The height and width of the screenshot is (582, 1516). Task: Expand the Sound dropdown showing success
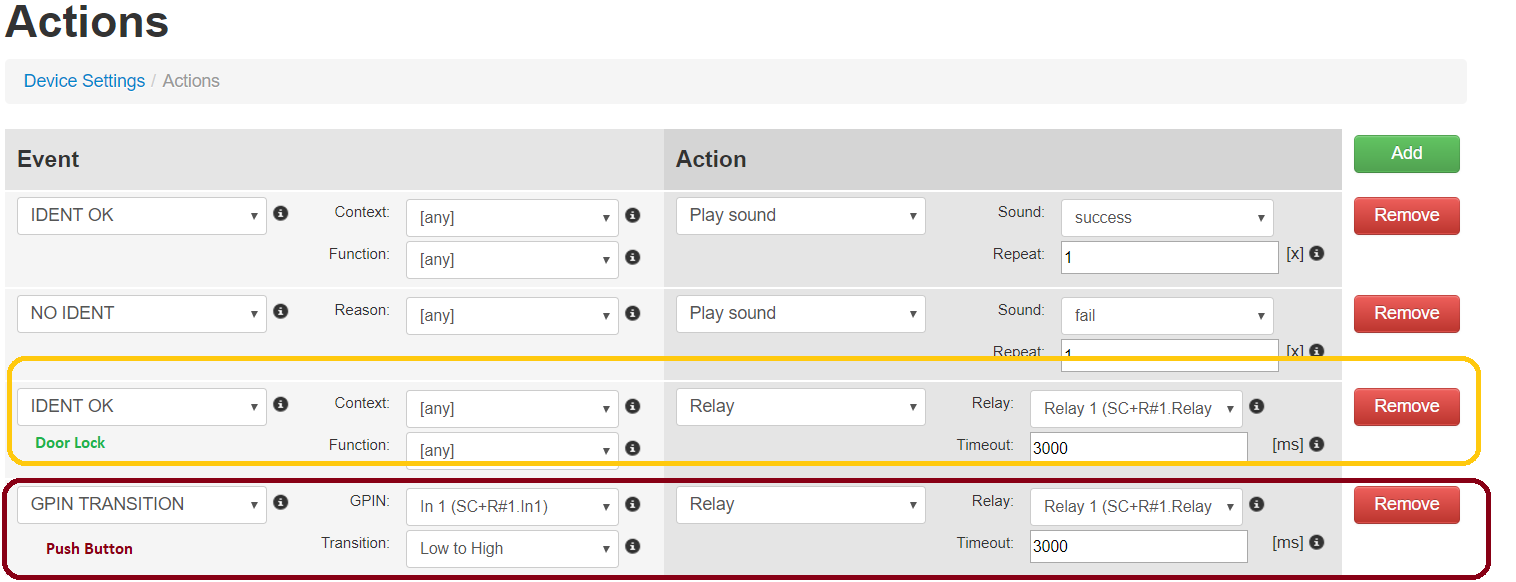point(1166,218)
